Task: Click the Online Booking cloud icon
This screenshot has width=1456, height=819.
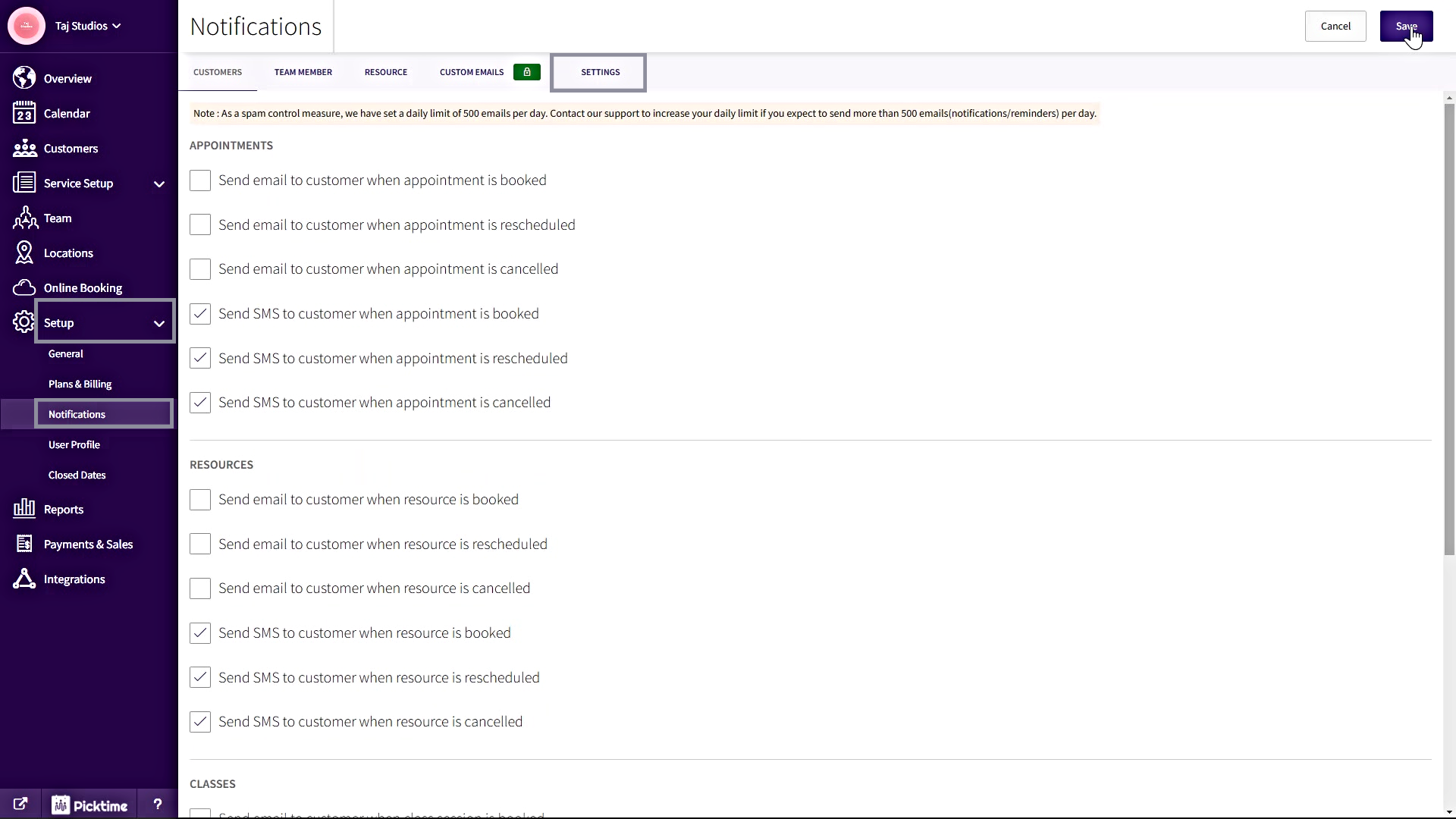Action: tap(24, 287)
